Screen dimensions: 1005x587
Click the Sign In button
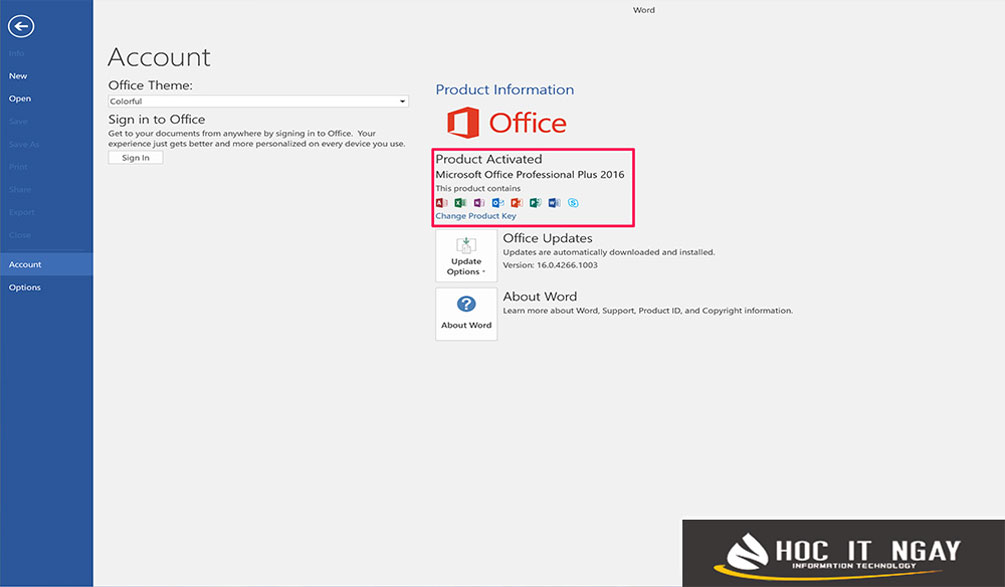[135, 158]
